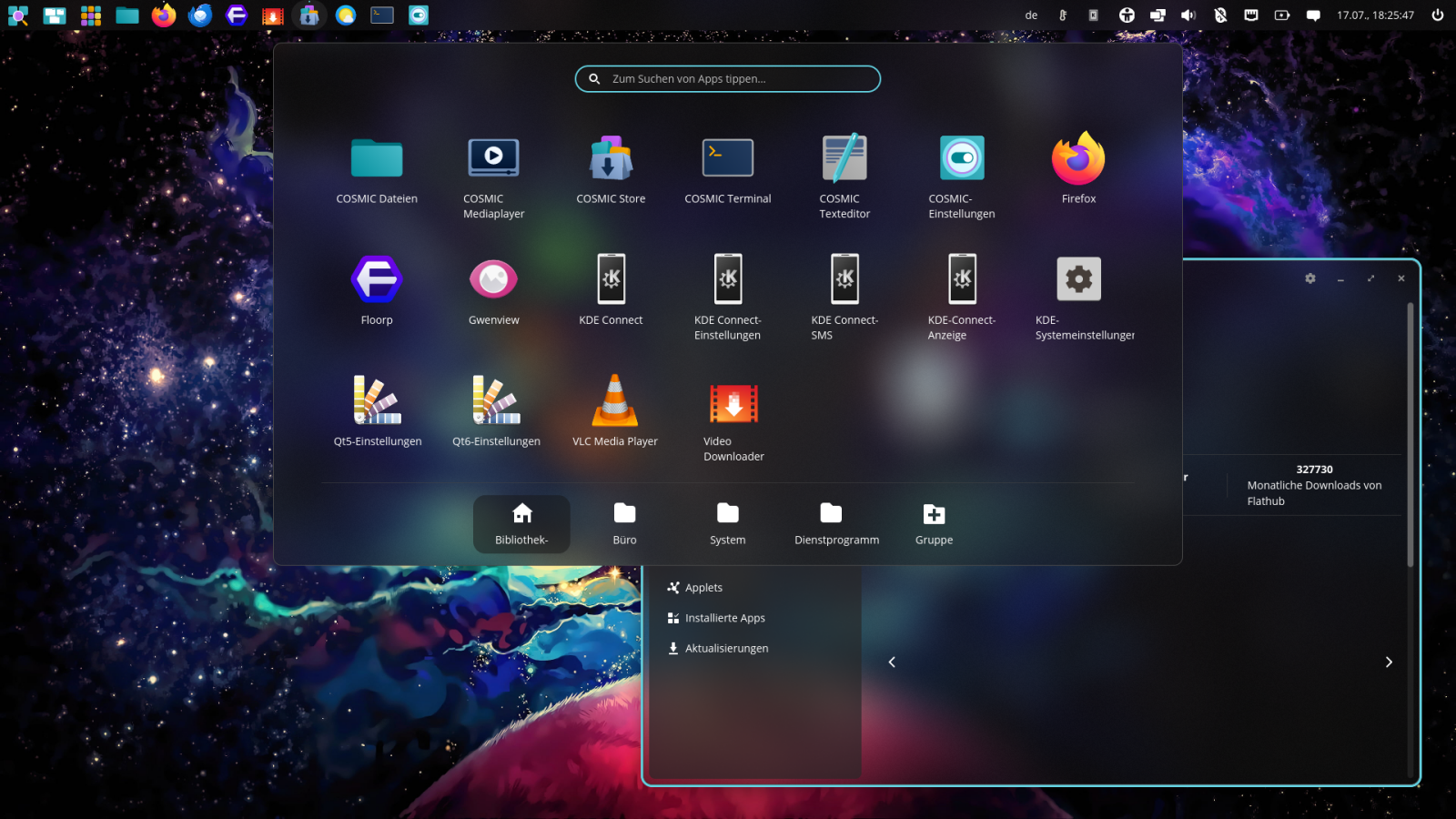Open the volume sound applet
Screen dimensions: 1456x819
[x=1188, y=15]
